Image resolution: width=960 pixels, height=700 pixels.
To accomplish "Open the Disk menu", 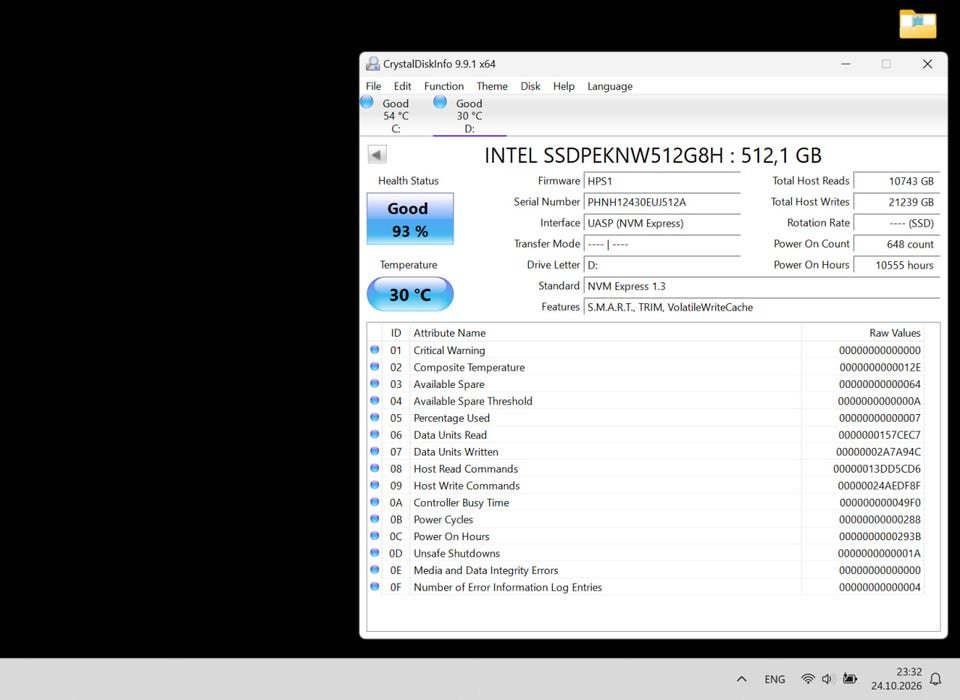I will tap(530, 86).
